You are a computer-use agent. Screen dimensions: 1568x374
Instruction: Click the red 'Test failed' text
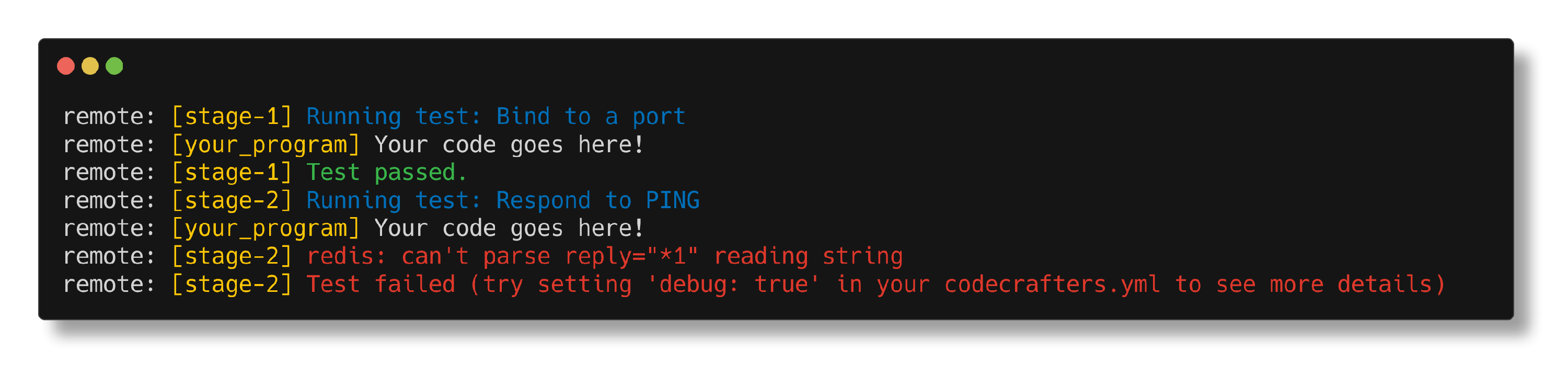[x=381, y=285]
